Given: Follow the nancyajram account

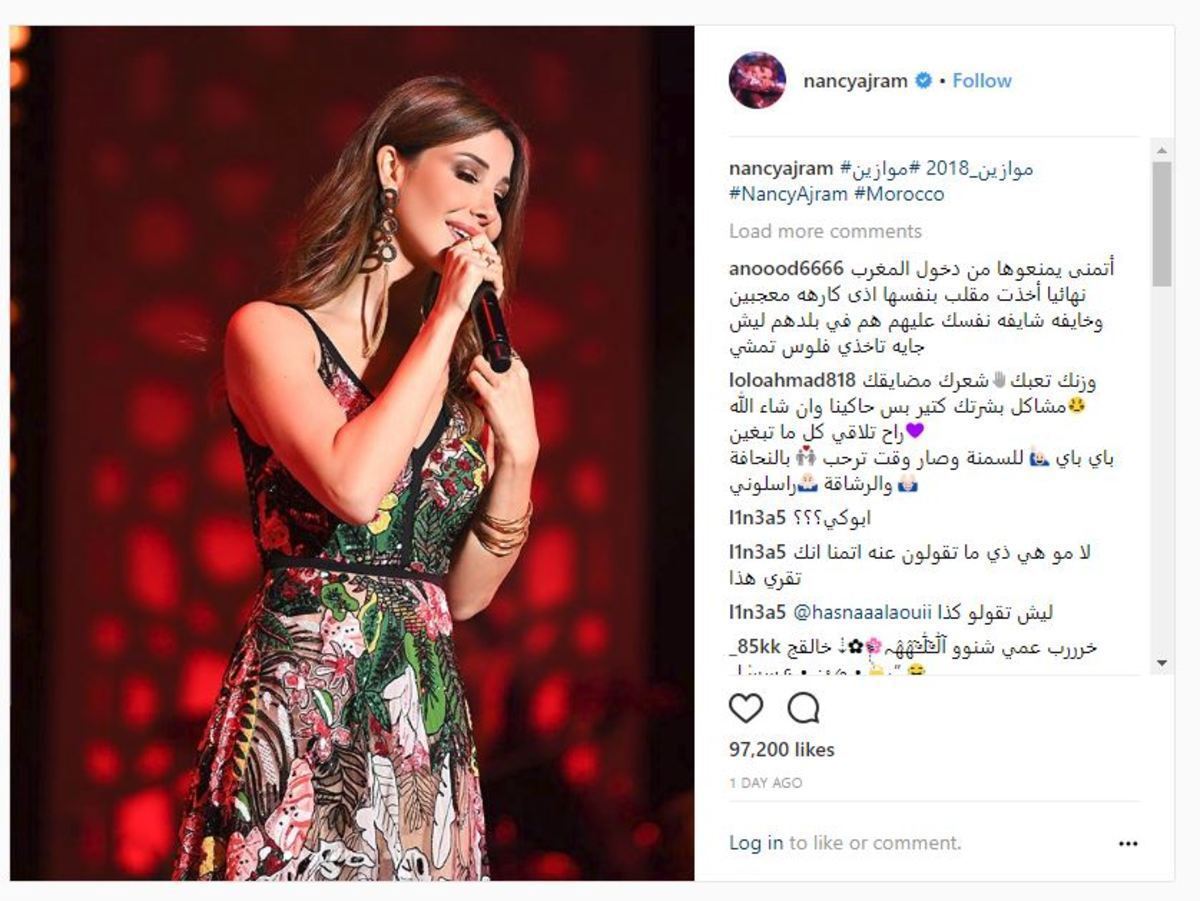Looking at the screenshot, I should (982, 81).
